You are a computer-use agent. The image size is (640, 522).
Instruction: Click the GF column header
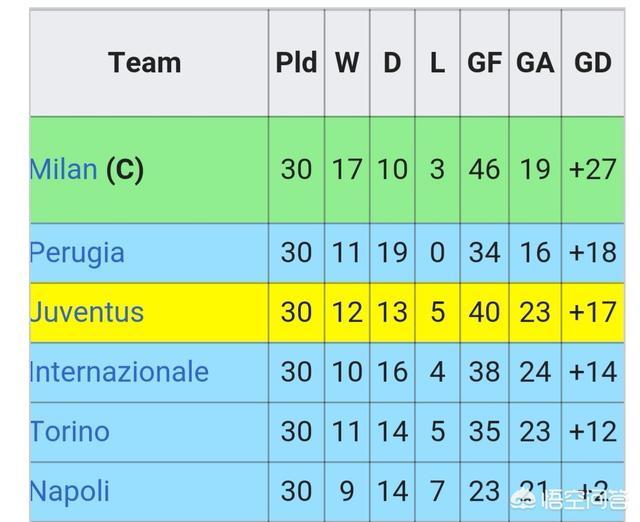[x=484, y=63]
